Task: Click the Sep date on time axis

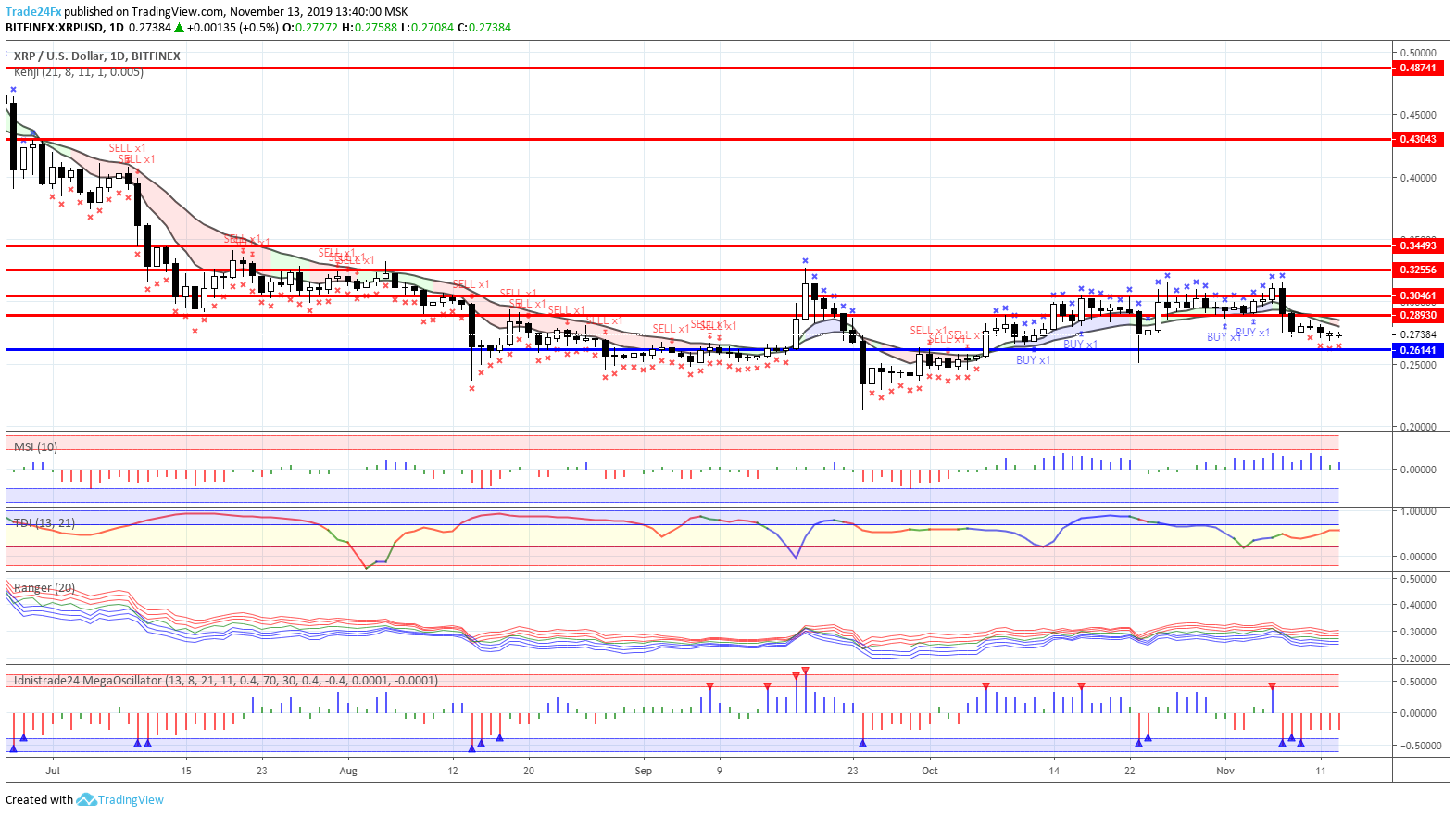Action: (644, 771)
